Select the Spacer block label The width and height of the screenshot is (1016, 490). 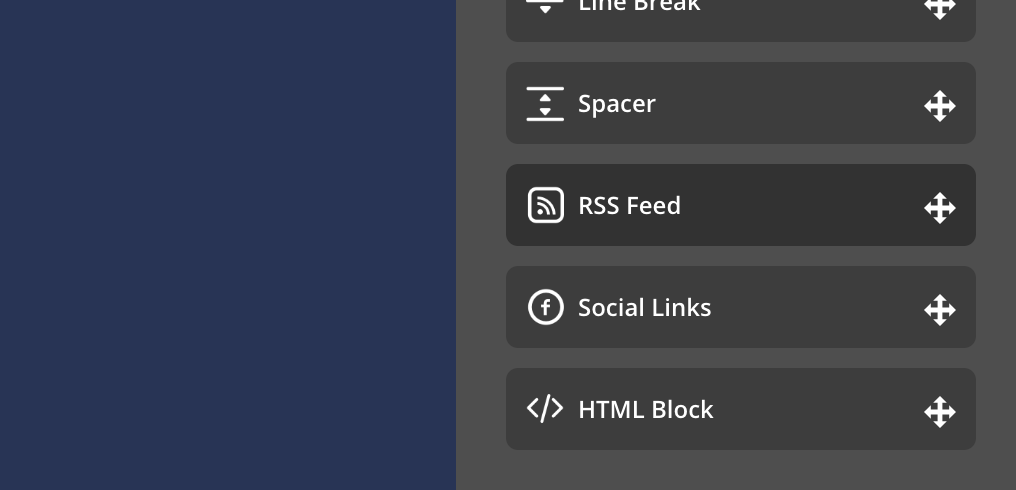tap(617, 104)
